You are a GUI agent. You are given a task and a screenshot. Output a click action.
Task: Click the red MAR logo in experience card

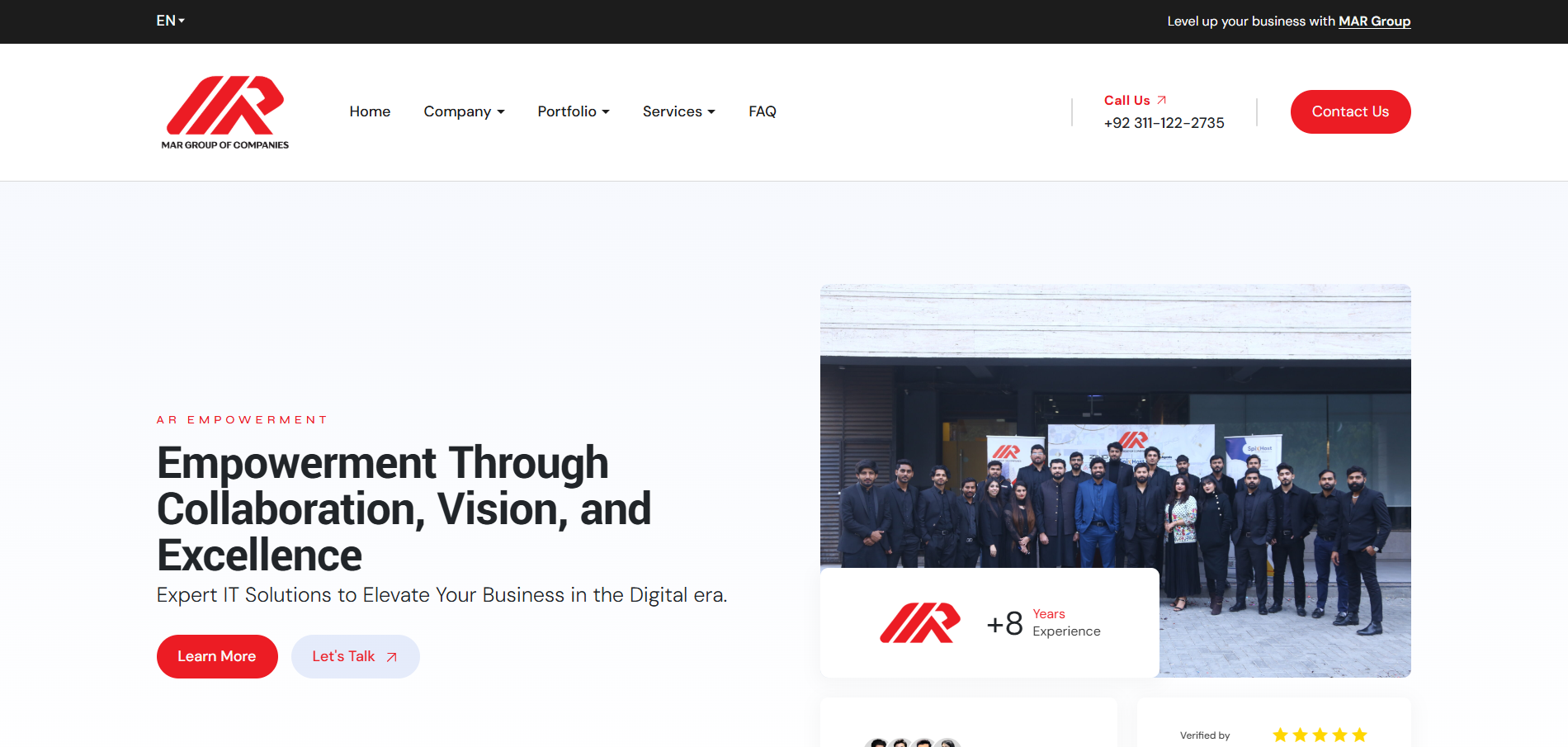(920, 623)
